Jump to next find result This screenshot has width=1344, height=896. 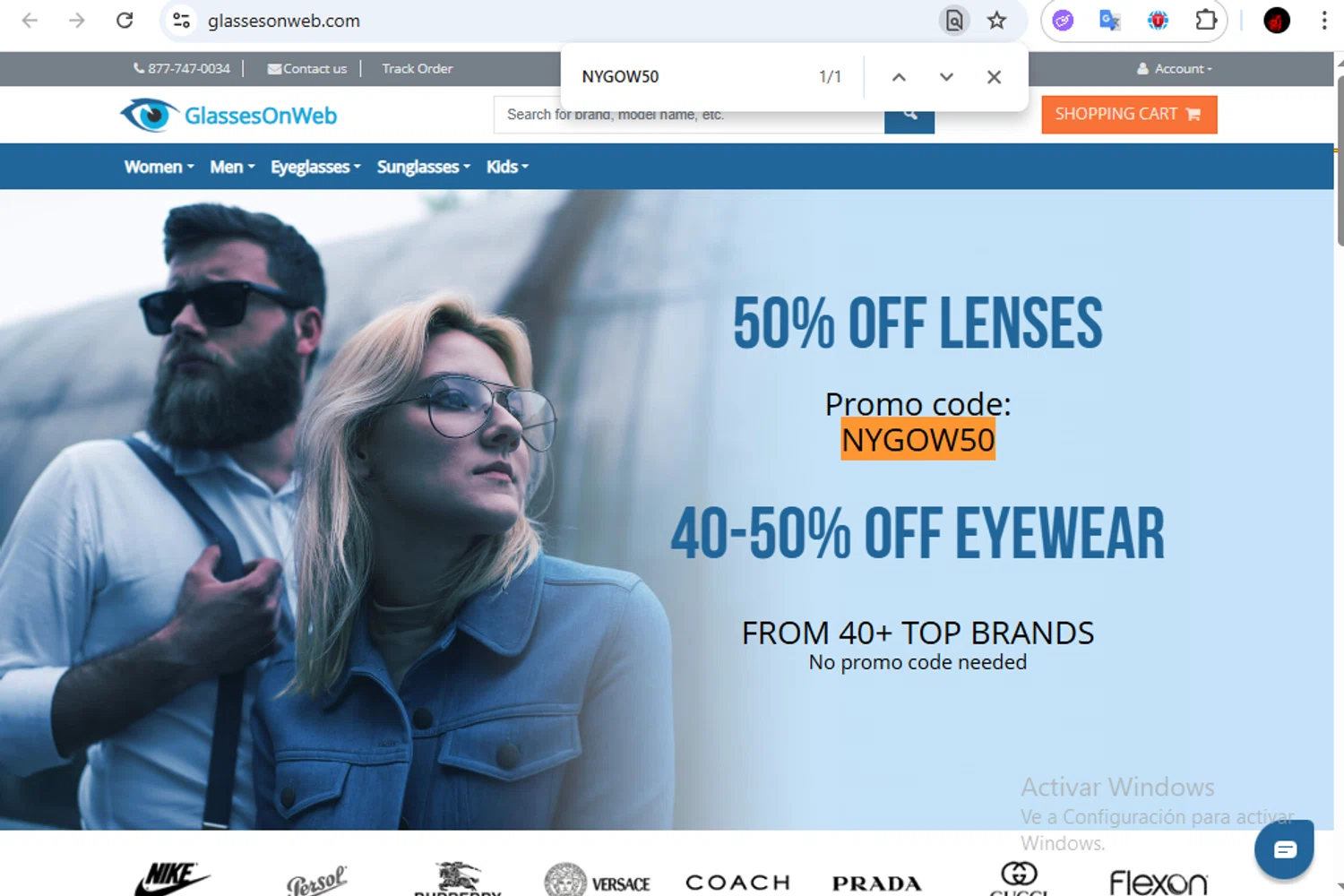click(x=946, y=77)
